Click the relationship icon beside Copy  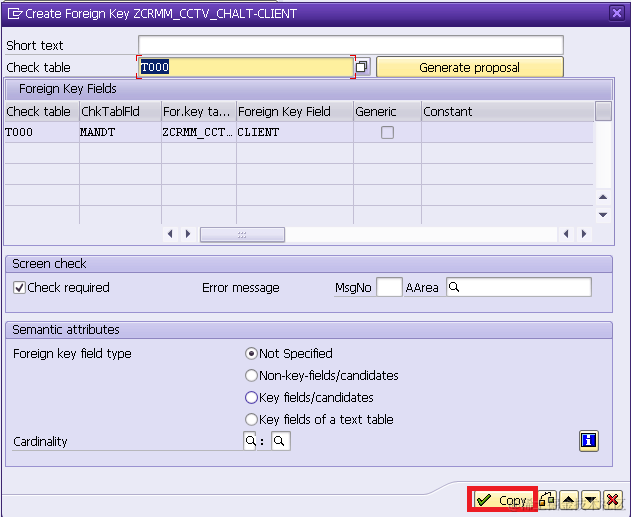(x=547, y=500)
